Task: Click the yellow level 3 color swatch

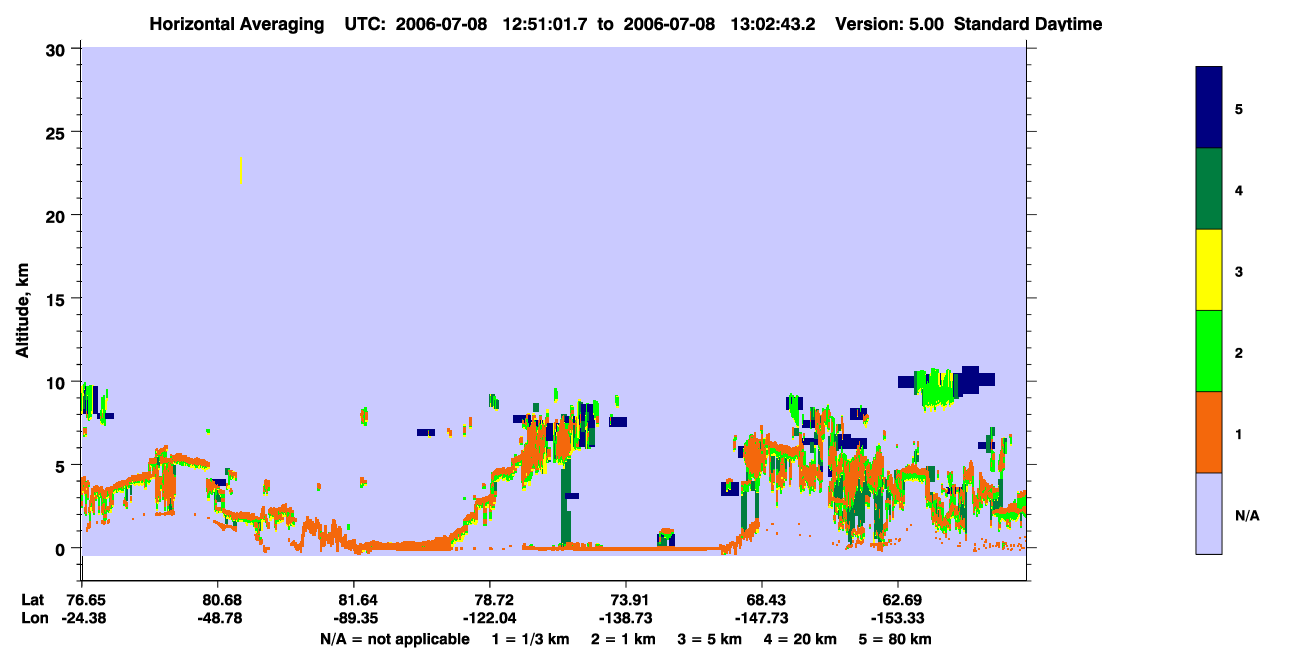Action: (1209, 270)
